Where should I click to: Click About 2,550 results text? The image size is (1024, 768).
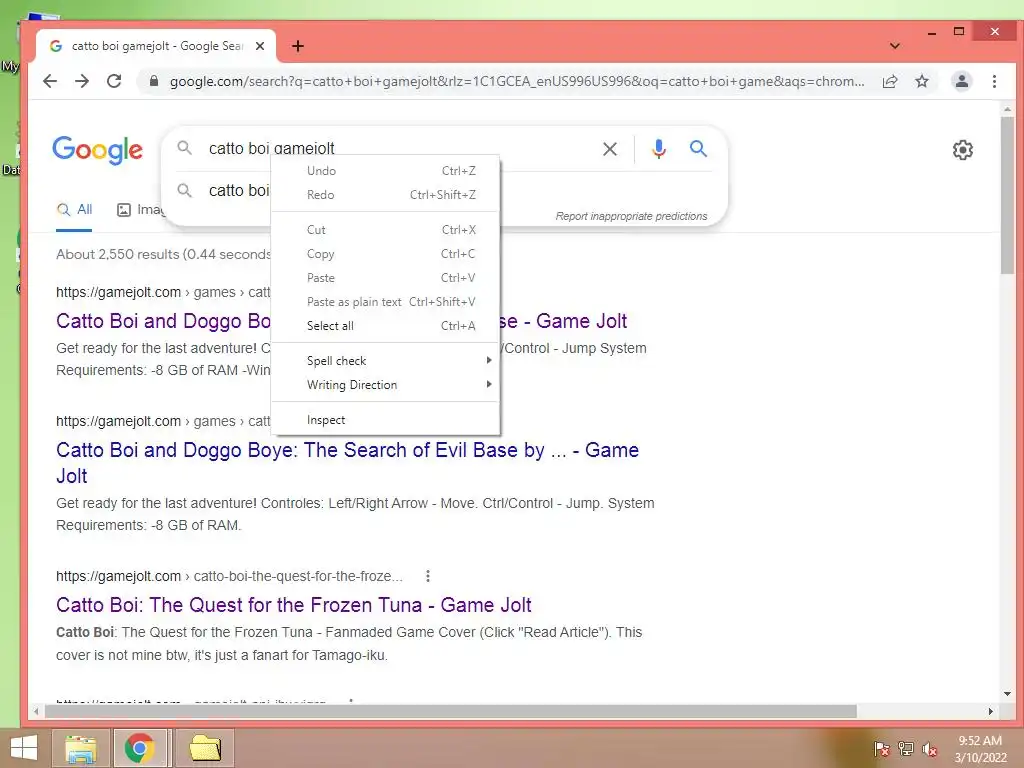coord(163,255)
